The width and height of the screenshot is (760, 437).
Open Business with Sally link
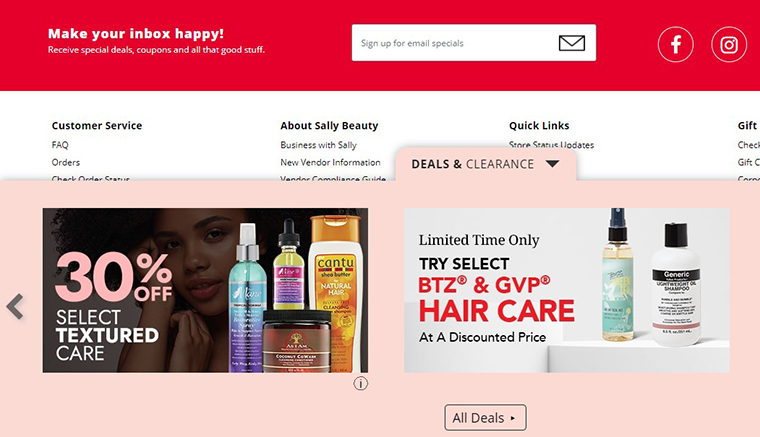click(x=318, y=145)
